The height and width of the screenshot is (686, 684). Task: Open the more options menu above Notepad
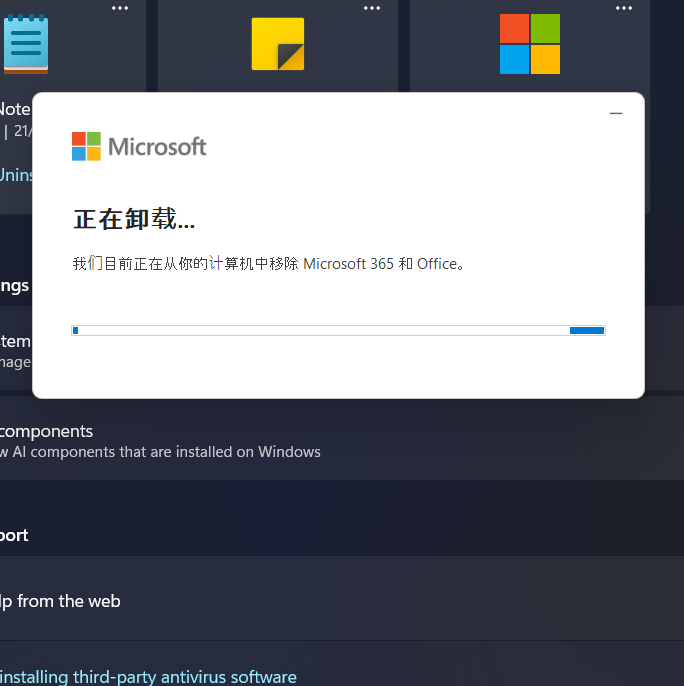(x=120, y=8)
